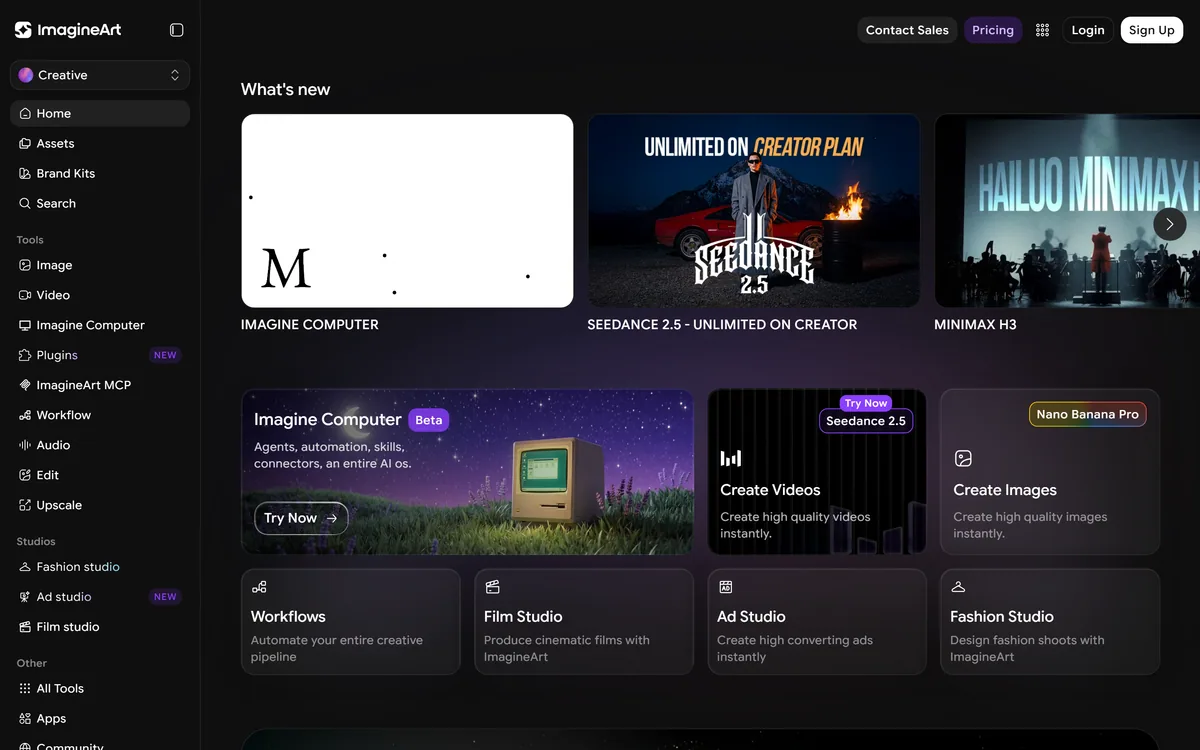Viewport: 1200px width, 750px height.
Task: Open the ImagineArt MCP sidebar item label
Action: point(84,385)
